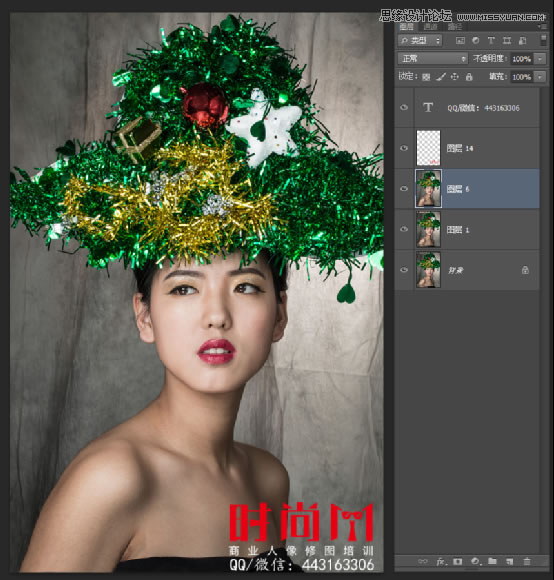Filter layers by type (T) layer icon
554x580 pixels.
tap(491, 40)
